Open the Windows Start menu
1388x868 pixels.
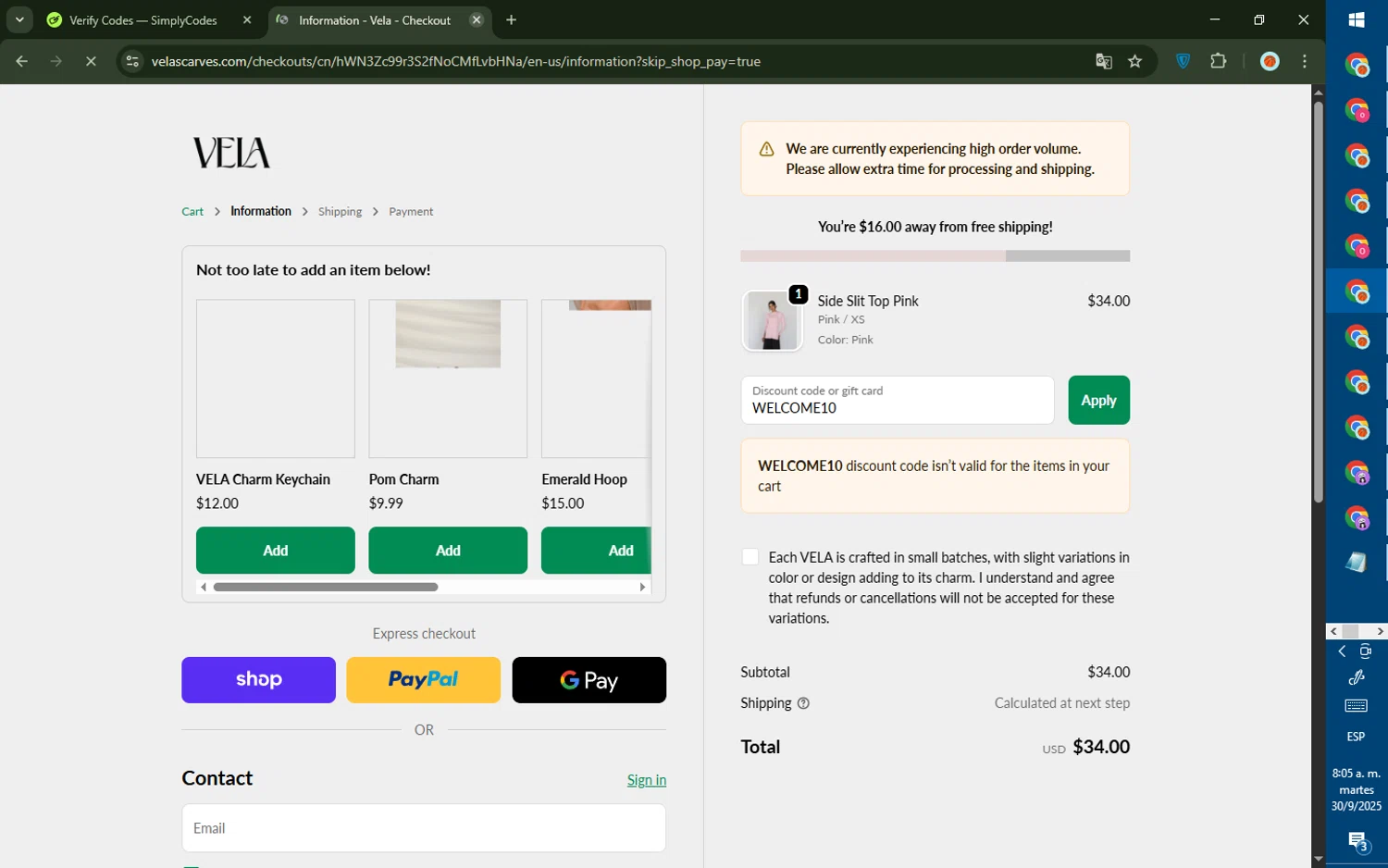click(x=1357, y=20)
